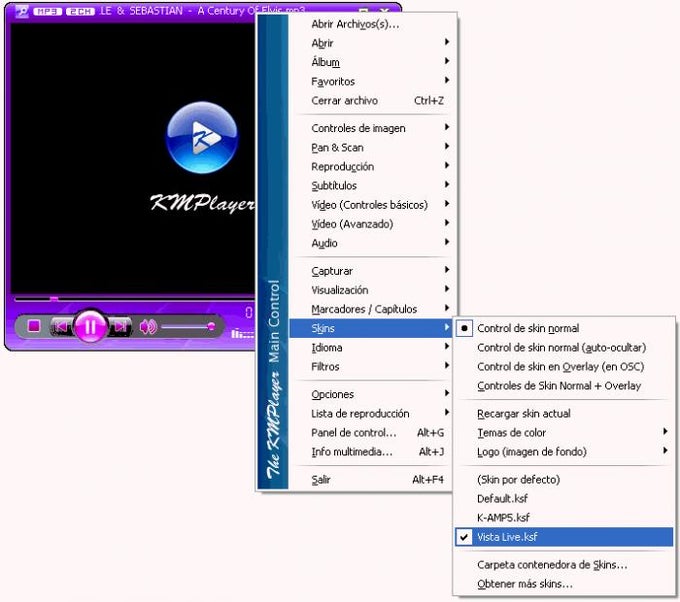Open Vídeo (Controles básicos) submenu
680x602 pixels.
tap(372, 204)
